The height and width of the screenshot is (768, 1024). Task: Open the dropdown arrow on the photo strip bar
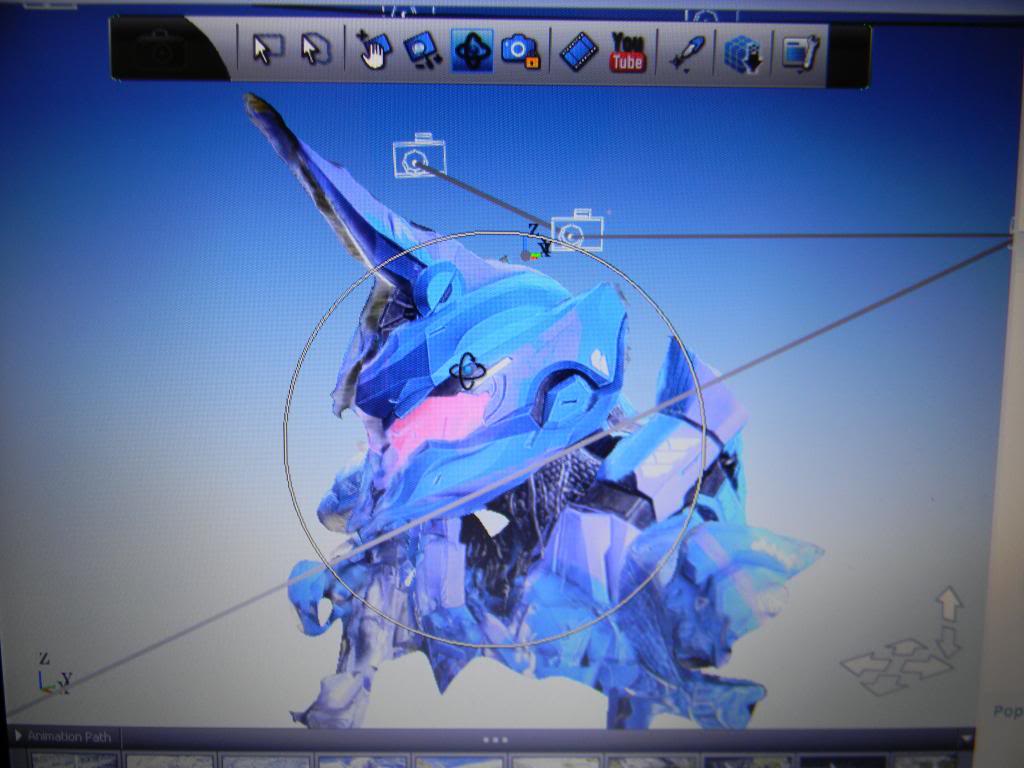[965, 739]
